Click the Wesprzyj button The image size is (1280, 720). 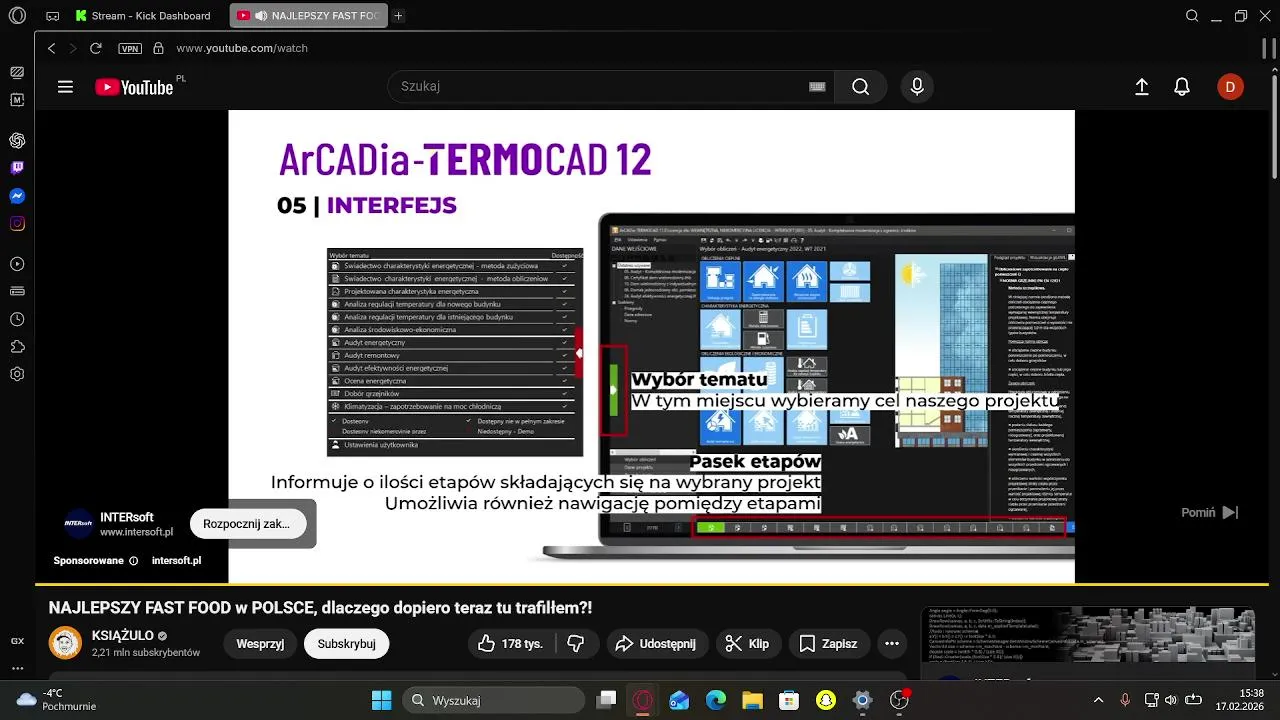260,643
